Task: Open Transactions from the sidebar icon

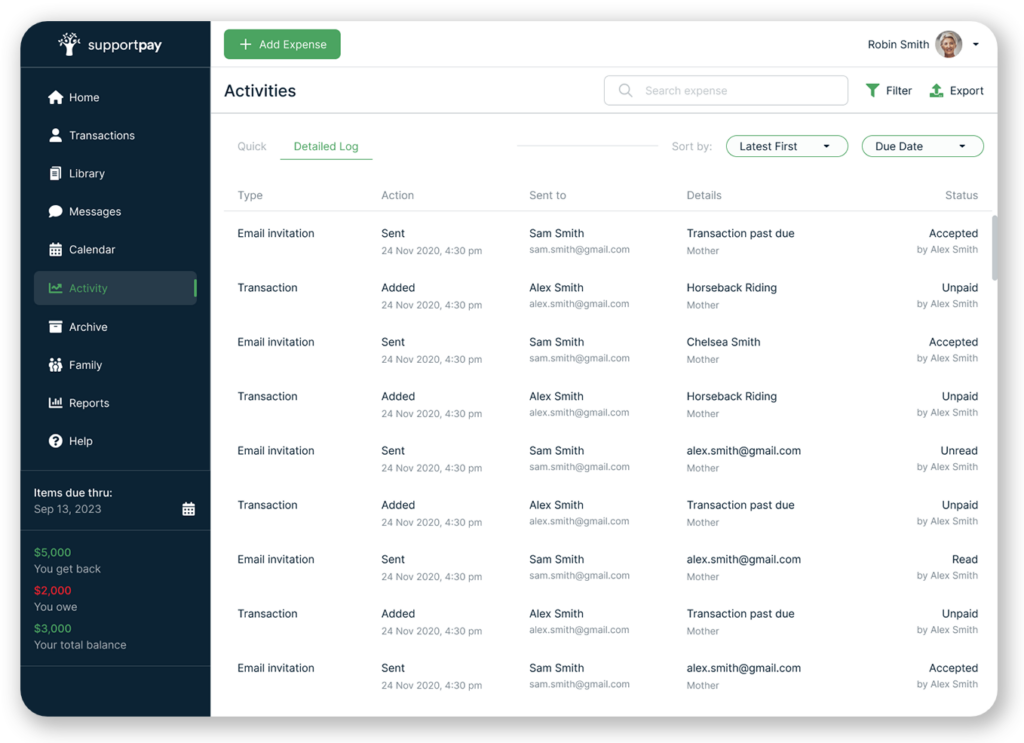Action: pos(56,135)
